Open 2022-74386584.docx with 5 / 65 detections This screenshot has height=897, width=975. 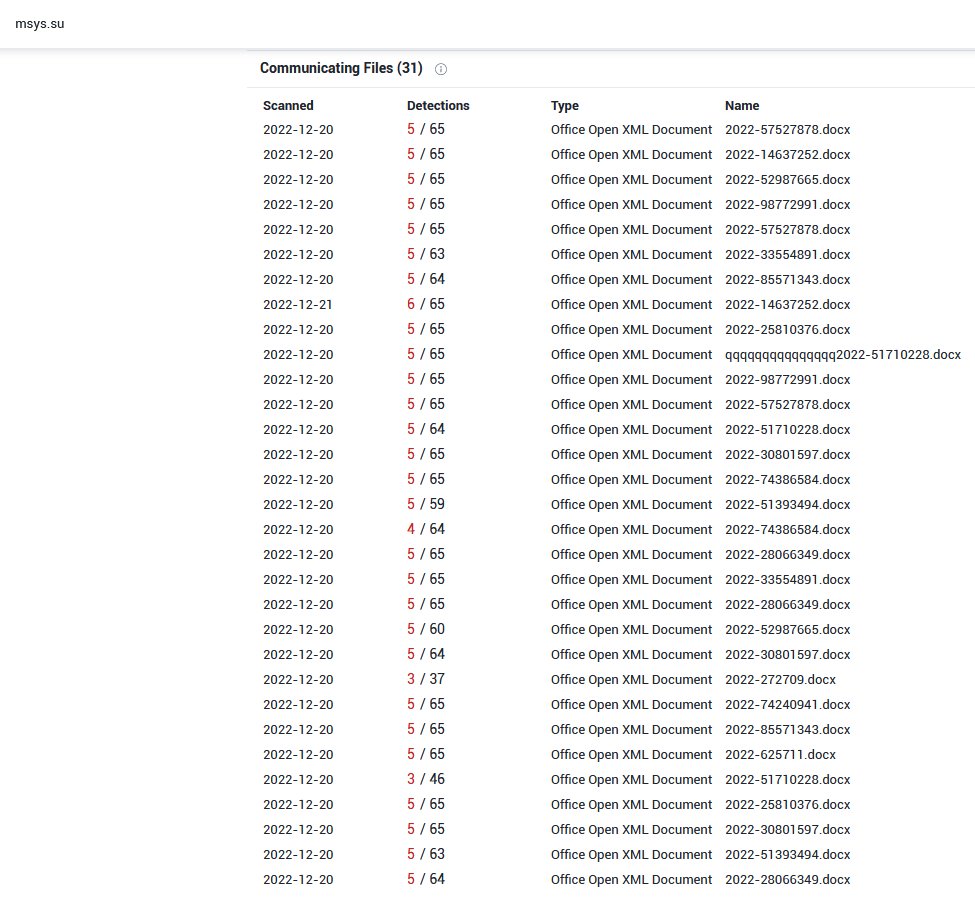[x=787, y=479]
